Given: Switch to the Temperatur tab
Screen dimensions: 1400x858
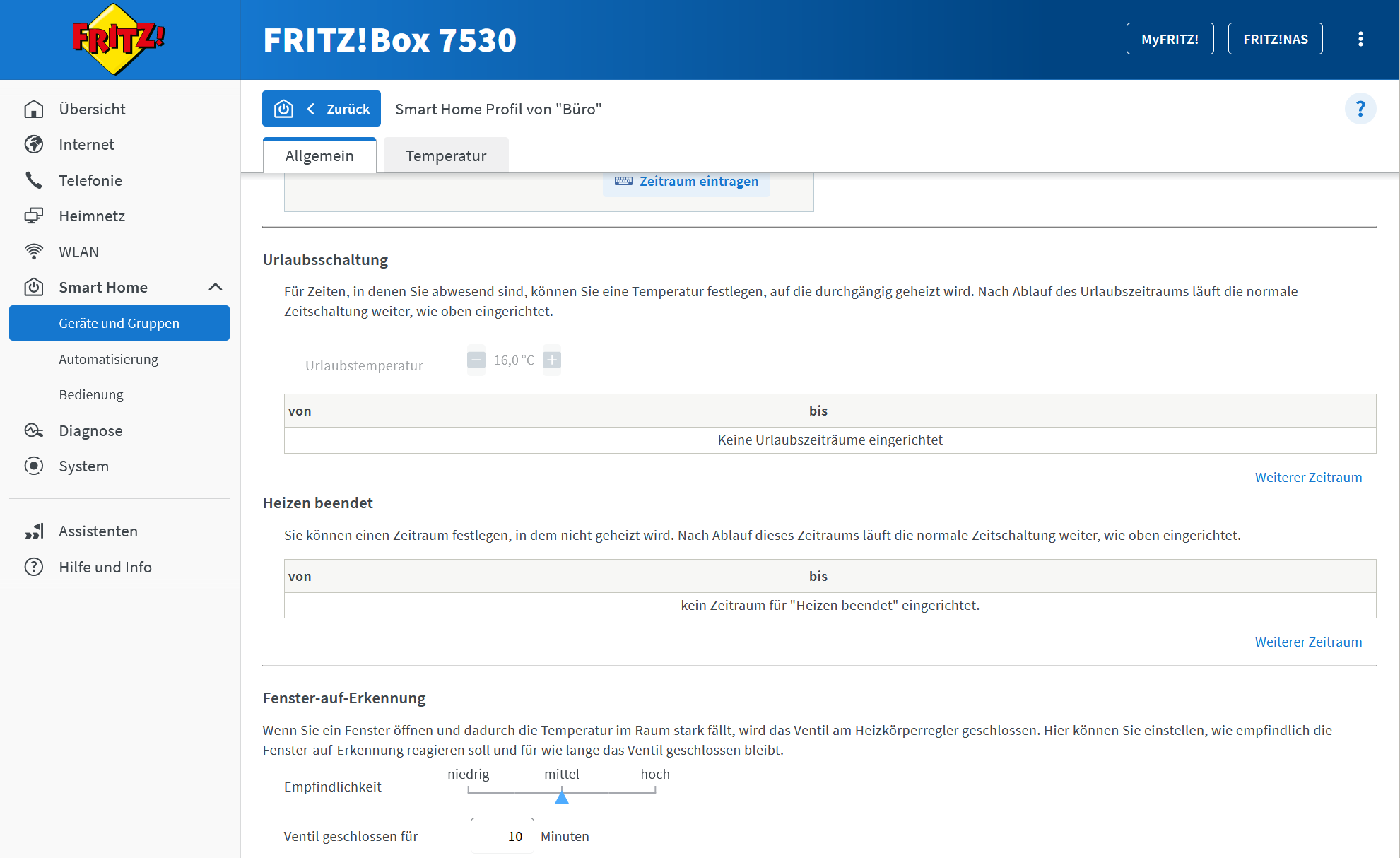Looking at the screenshot, I should click(446, 155).
